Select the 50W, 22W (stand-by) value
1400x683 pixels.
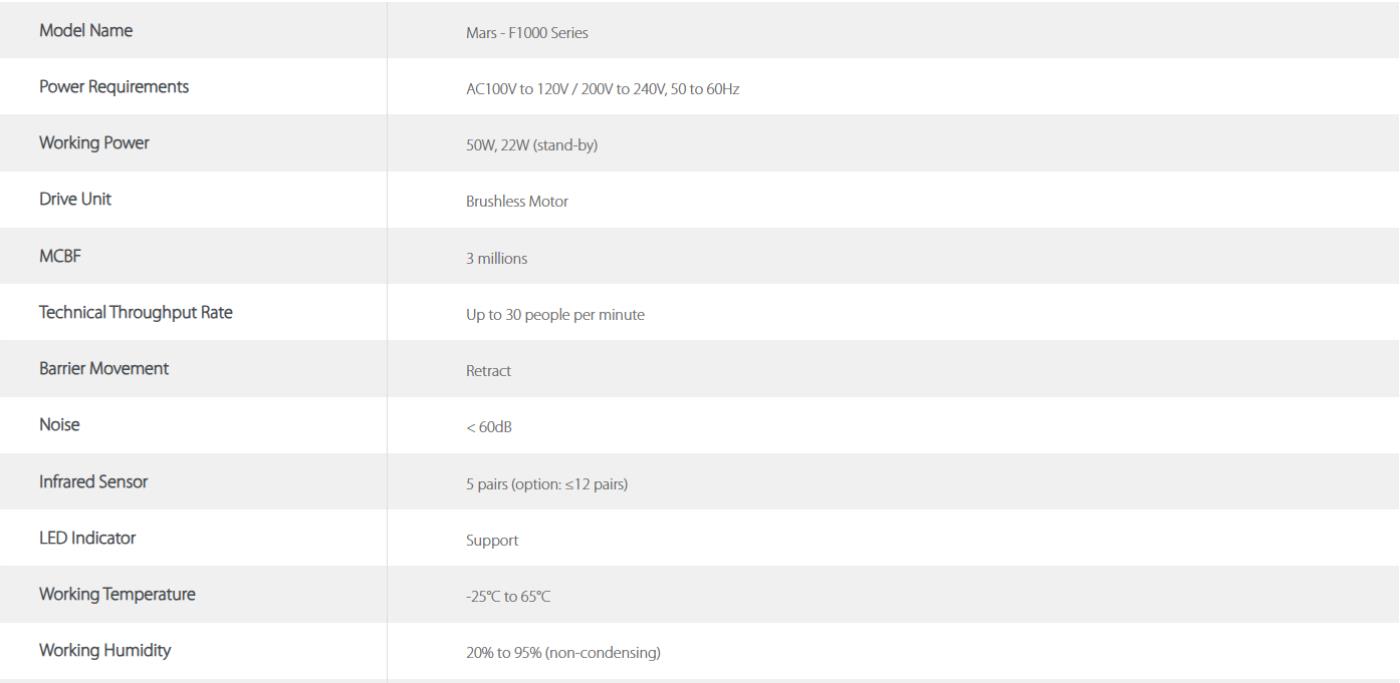pos(525,145)
